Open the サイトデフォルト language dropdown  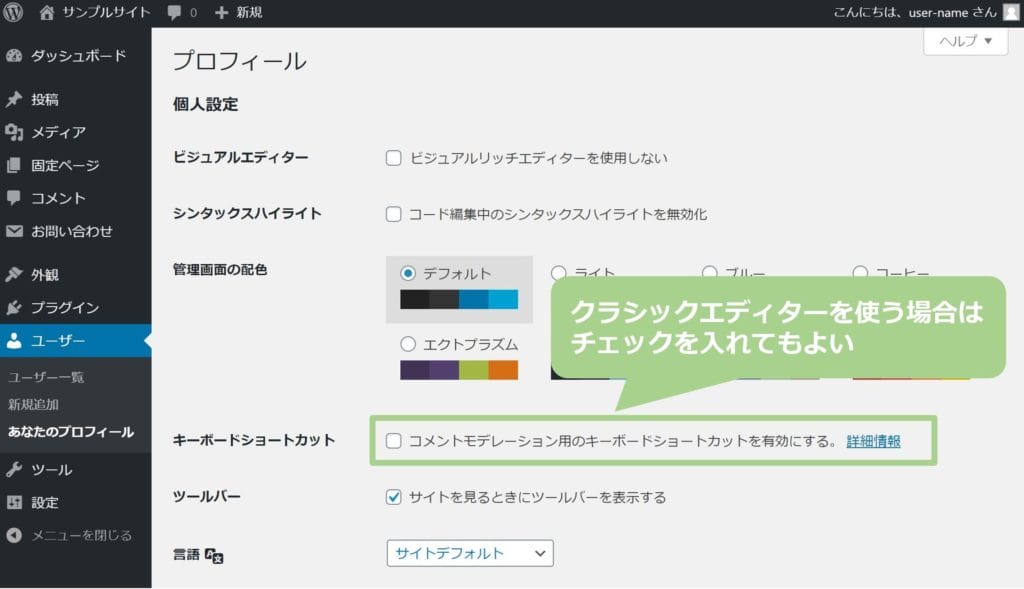[x=469, y=553]
